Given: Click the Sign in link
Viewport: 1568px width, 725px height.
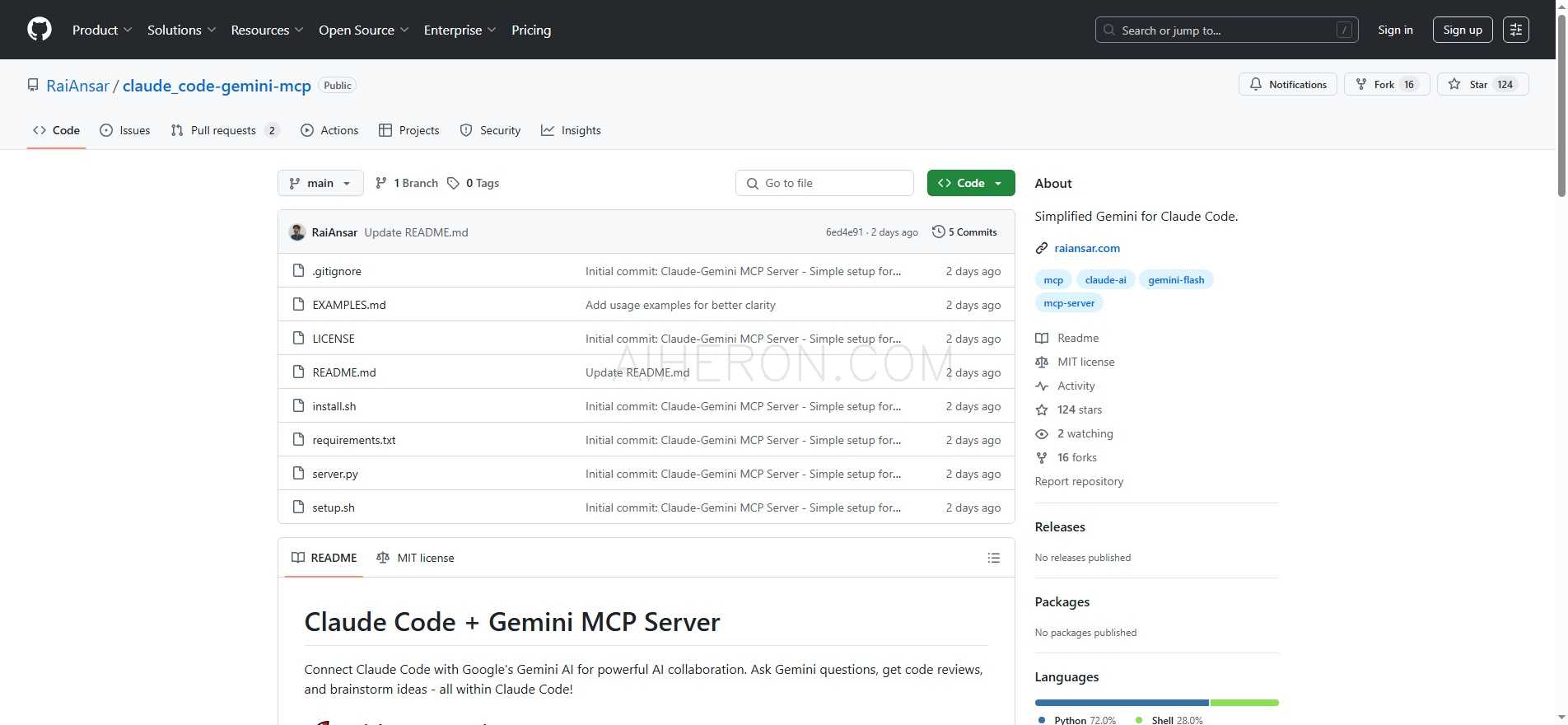Looking at the screenshot, I should coord(1395,30).
